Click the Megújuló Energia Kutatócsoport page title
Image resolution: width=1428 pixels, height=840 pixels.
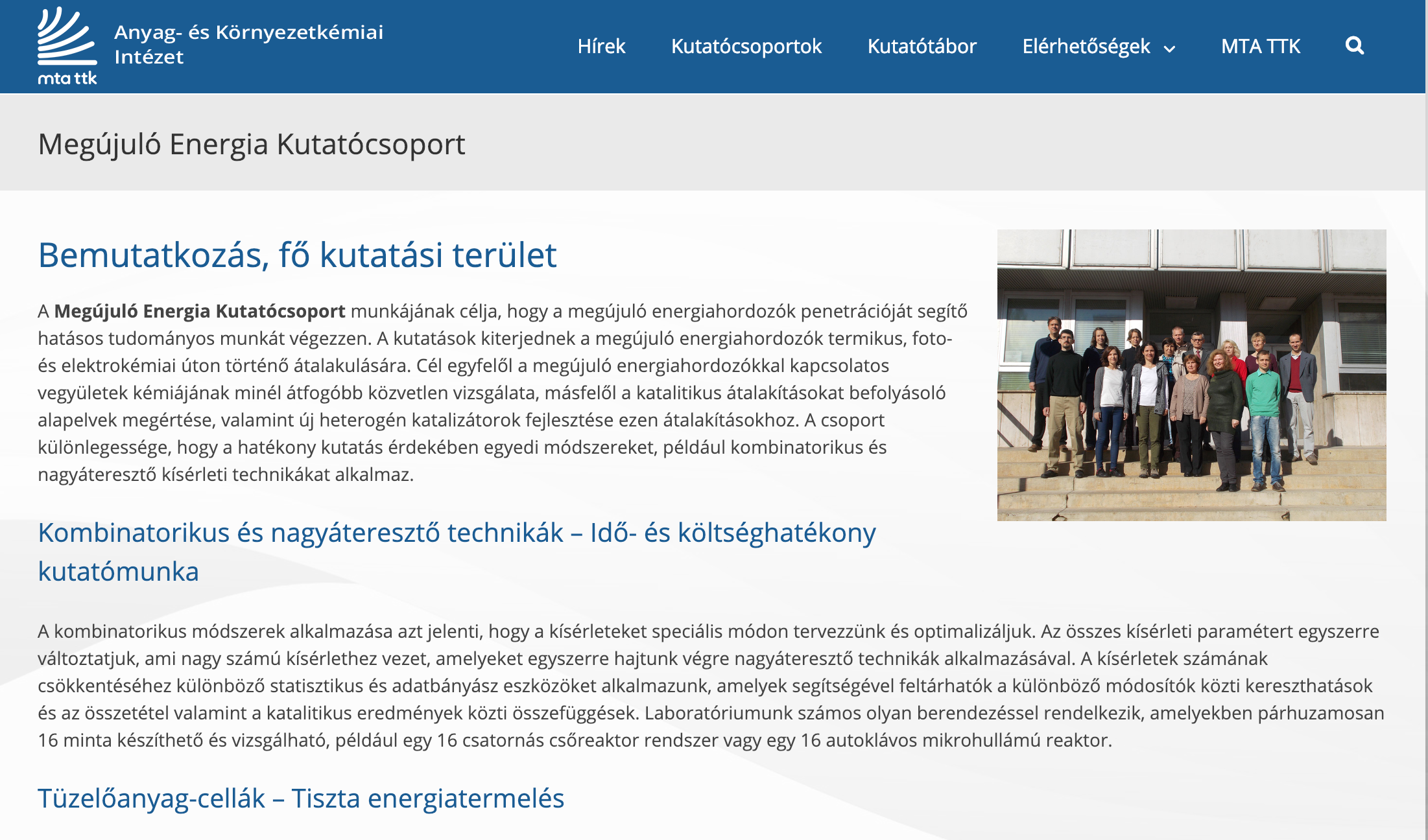[x=252, y=144]
